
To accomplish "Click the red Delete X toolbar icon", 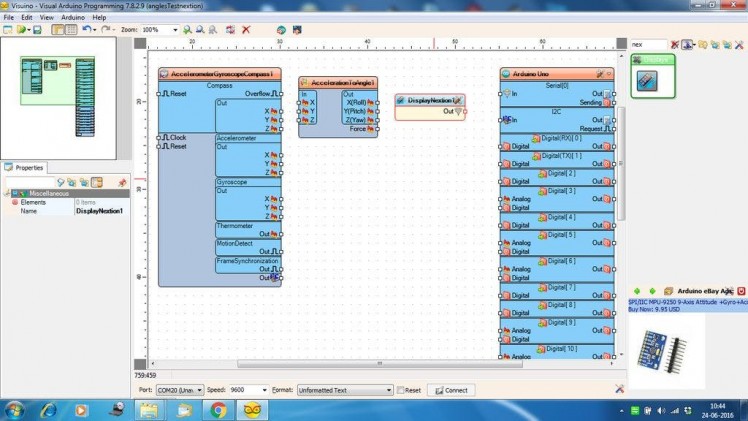I will (247, 30).
